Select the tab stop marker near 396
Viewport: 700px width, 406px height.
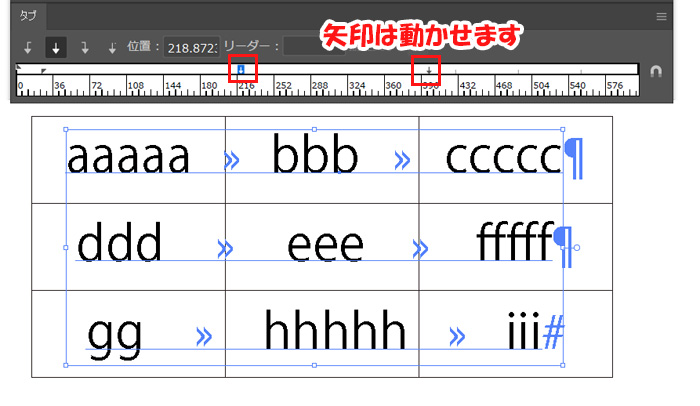pos(429,70)
